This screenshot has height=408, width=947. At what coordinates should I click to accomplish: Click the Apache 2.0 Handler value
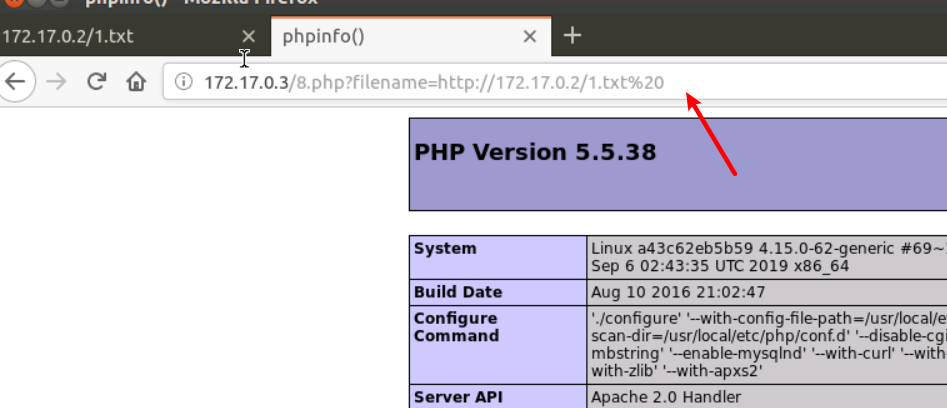pos(666,397)
